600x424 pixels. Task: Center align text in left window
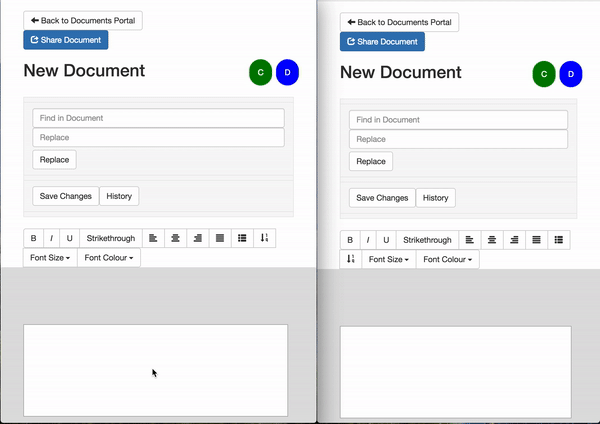point(175,238)
